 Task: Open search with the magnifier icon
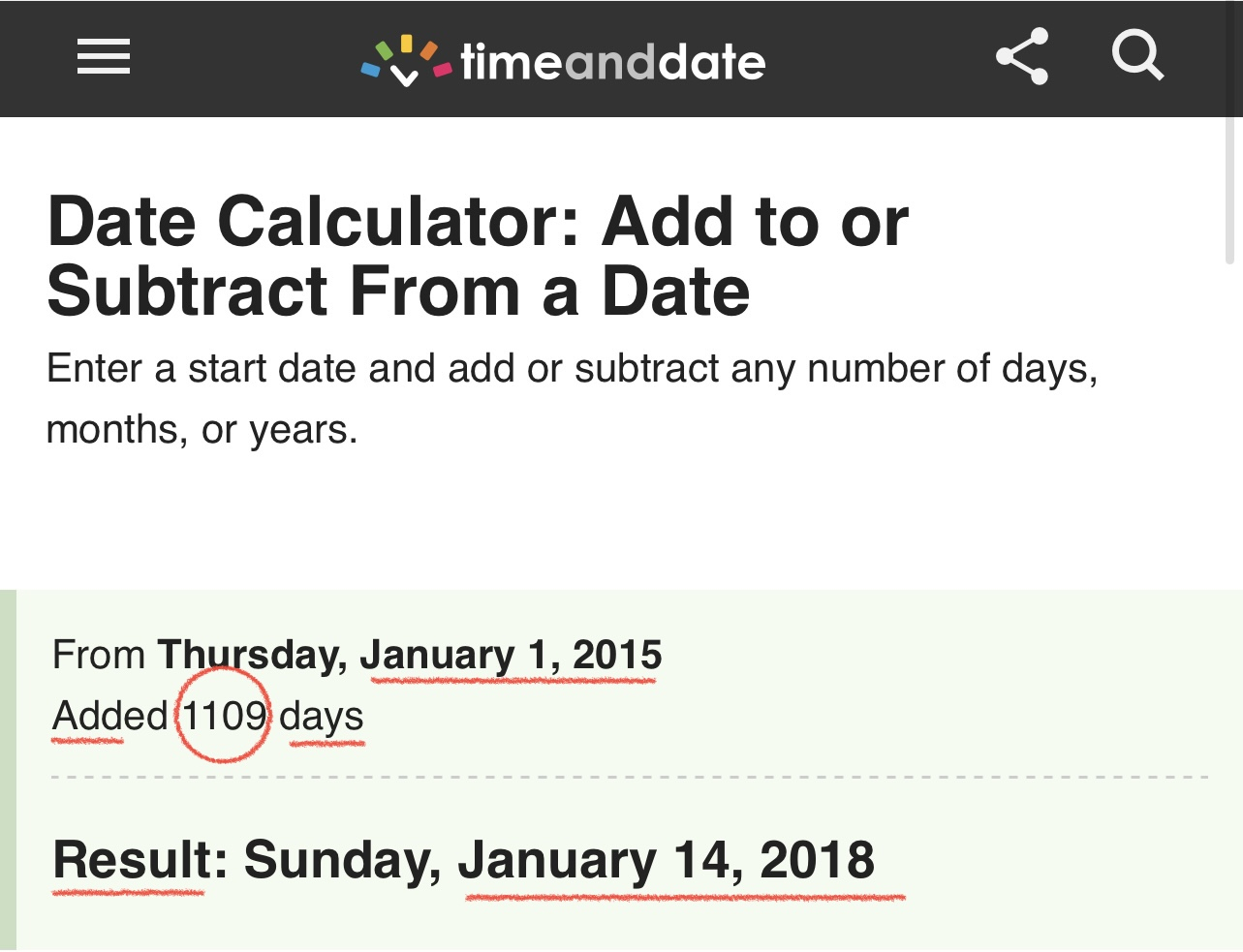coord(1137,55)
